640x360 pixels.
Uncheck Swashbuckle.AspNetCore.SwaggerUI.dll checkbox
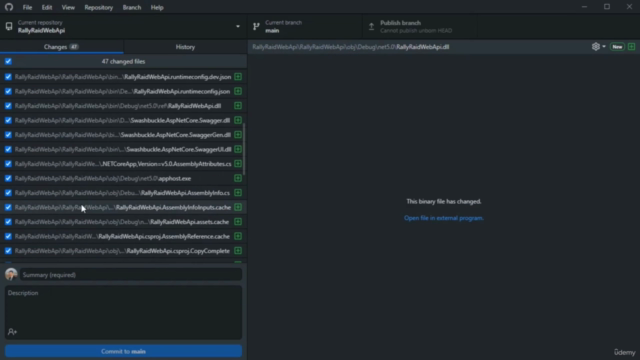click(x=8, y=149)
